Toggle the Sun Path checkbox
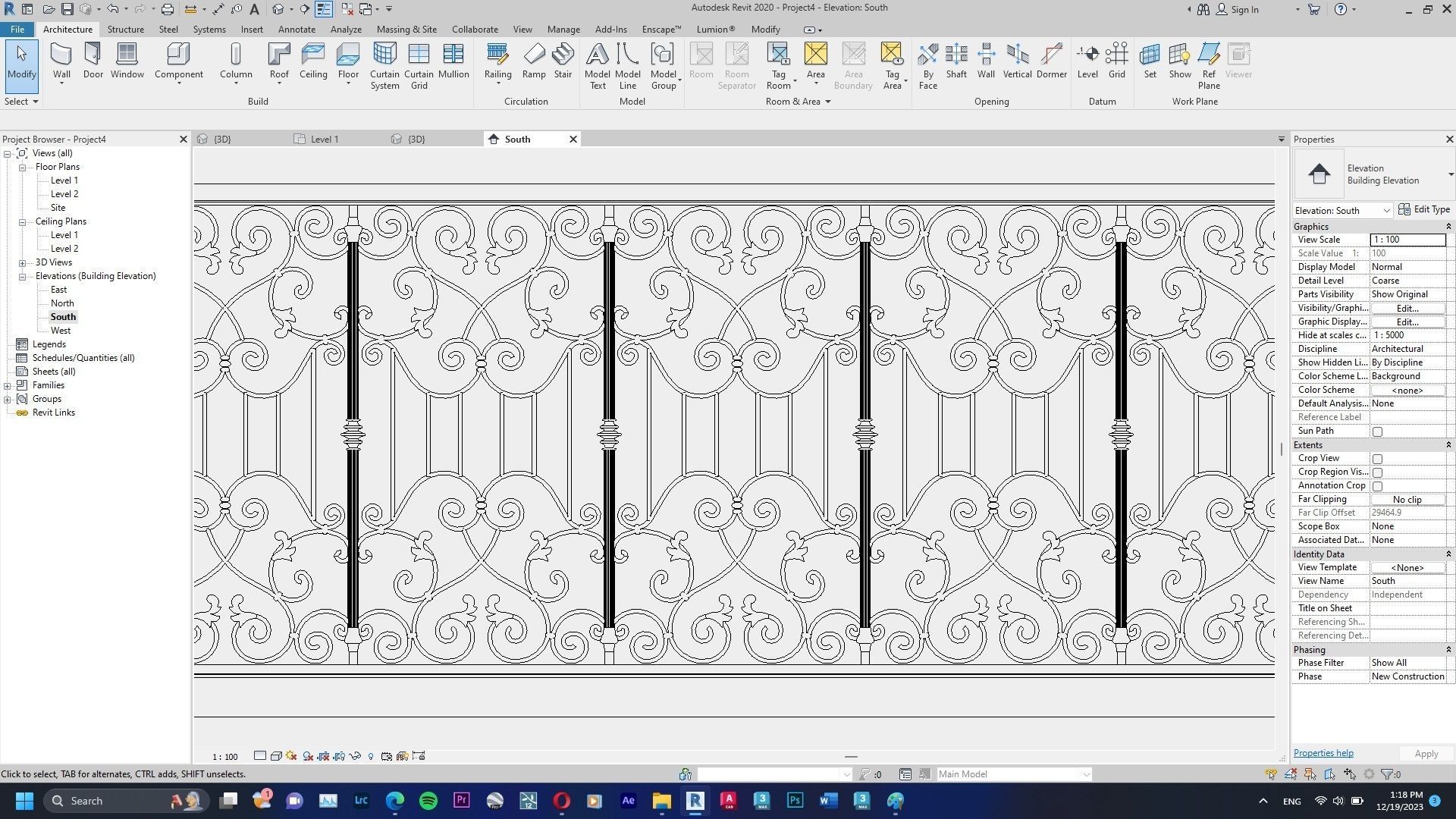1456x819 pixels. [1377, 431]
